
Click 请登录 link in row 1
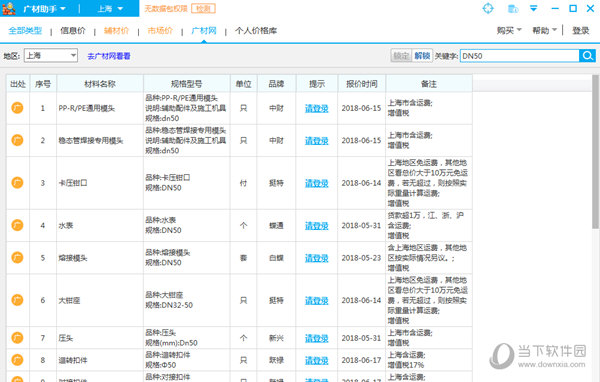316,108
